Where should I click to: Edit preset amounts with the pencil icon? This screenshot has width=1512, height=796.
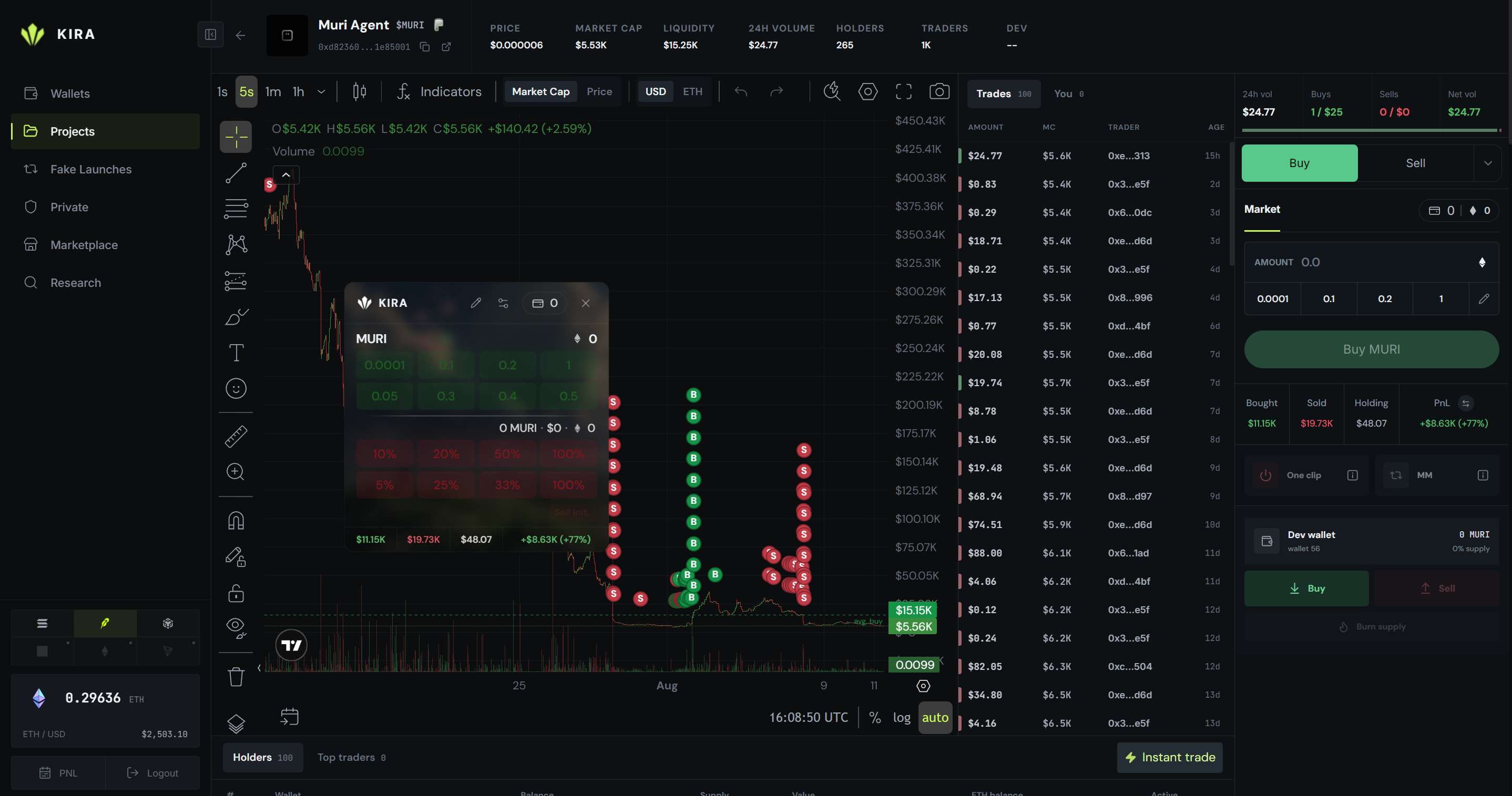tap(1483, 298)
